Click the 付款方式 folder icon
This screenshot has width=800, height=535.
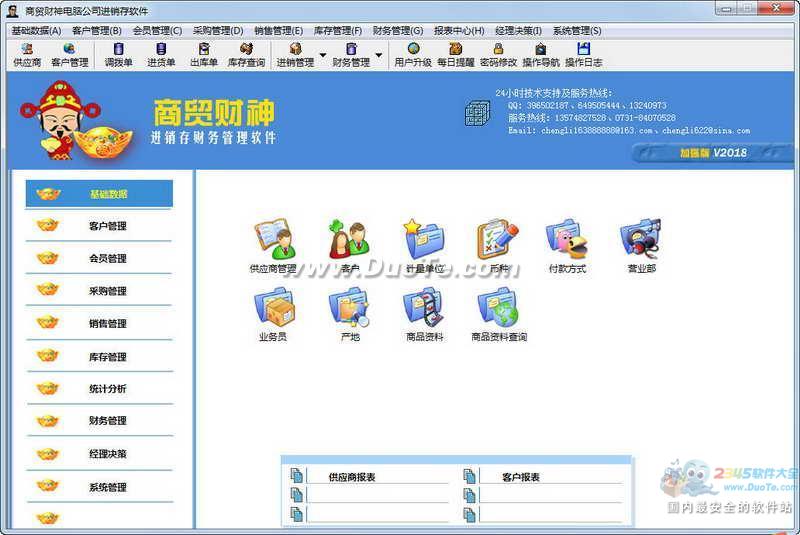pyautogui.click(x=567, y=240)
